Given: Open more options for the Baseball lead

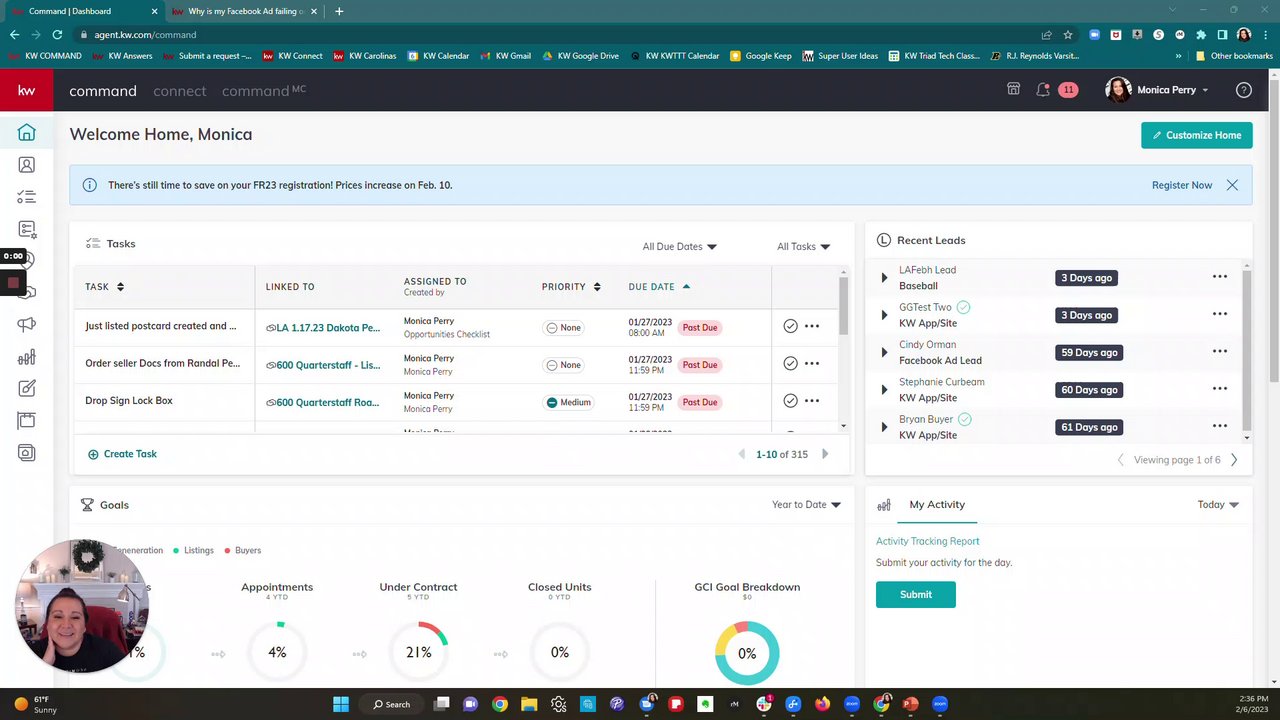Looking at the screenshot, I should (x=1220, y=277).
